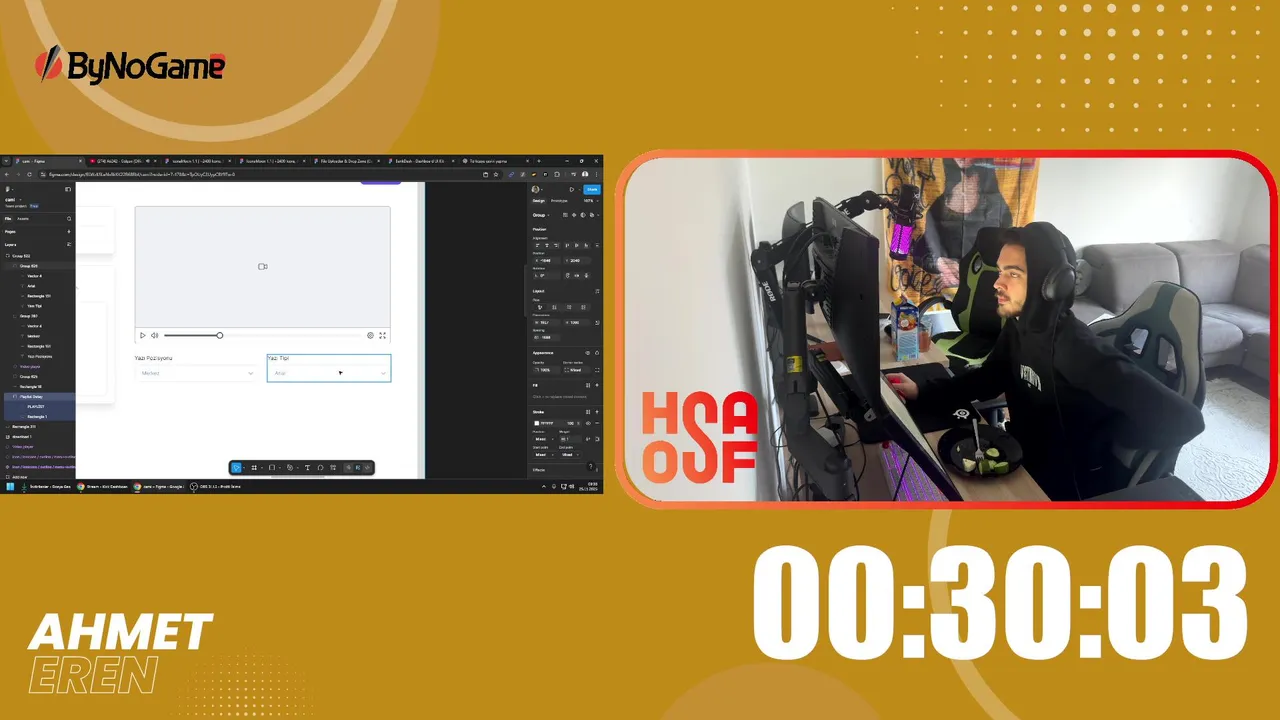The image size is (1280, 720).
Task: Click the rotation input field
Action: (x=547, y=275)
